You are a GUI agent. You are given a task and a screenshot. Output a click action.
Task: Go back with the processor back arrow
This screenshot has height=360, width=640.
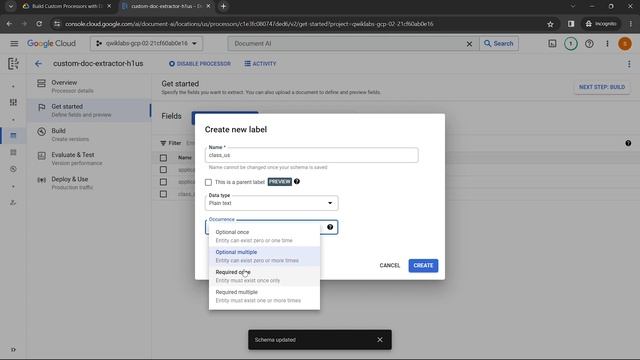[x=38, y=64]
